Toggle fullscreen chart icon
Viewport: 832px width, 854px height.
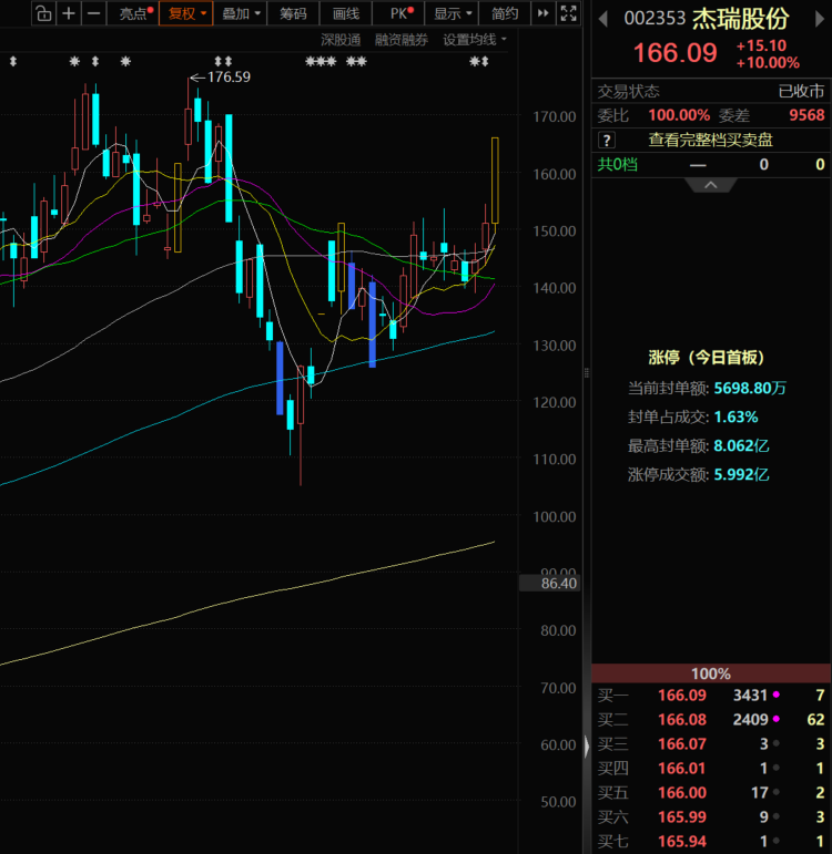tap(568, 14)
